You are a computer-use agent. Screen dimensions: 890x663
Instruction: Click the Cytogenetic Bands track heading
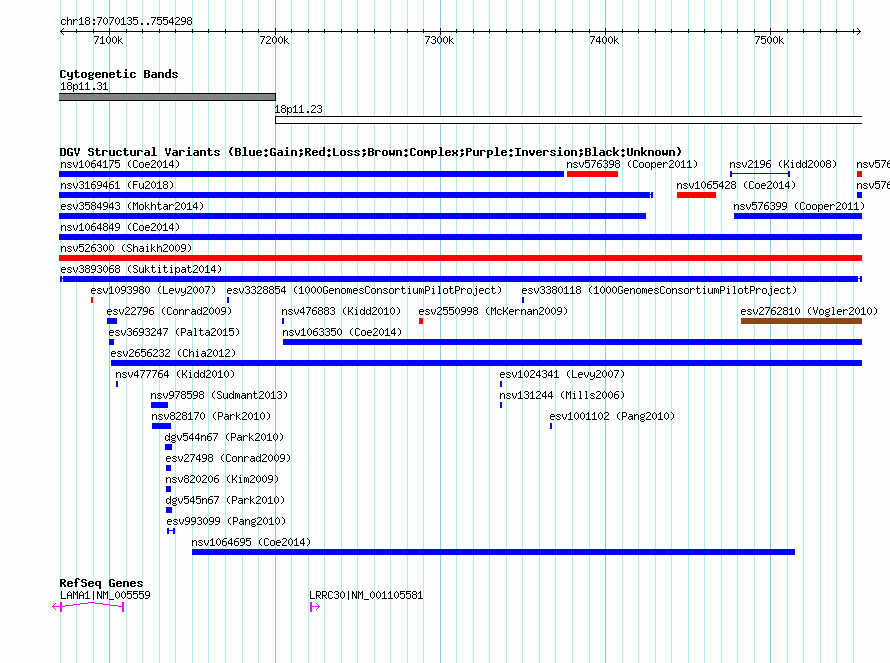119,74
